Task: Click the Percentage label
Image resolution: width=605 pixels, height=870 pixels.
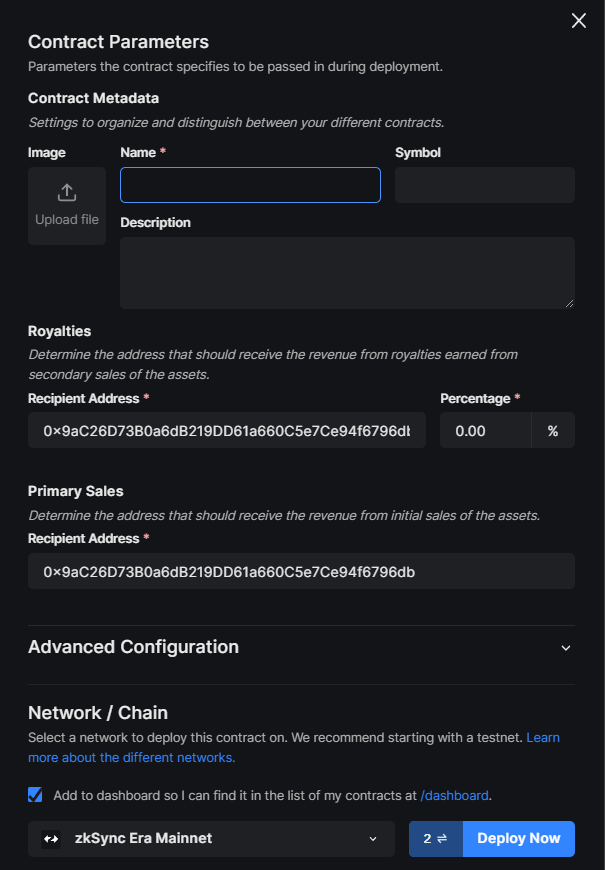Action: 475,398
